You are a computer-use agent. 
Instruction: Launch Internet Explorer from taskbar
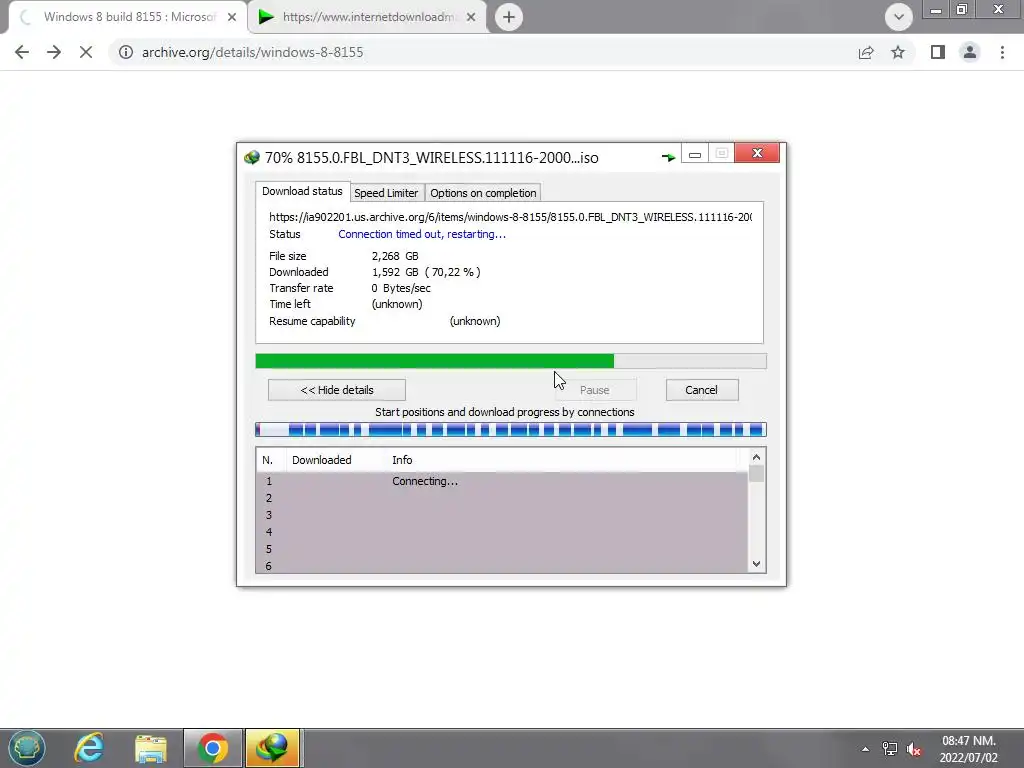(89, 748)
